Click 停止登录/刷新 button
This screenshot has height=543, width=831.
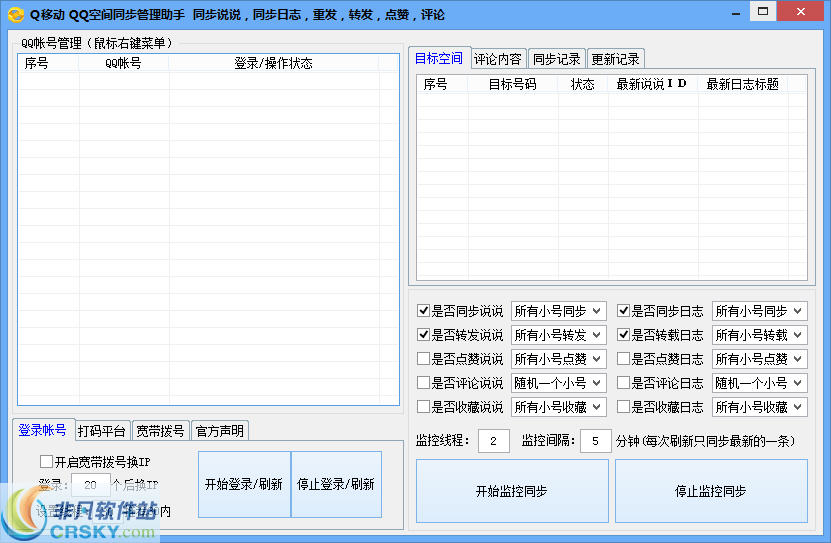(x=337, y=484)
